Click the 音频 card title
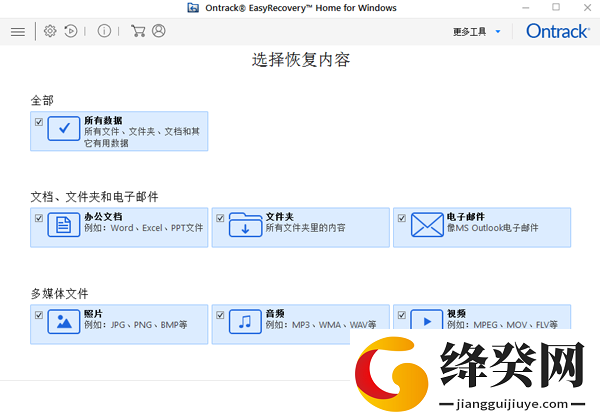 click(x=275, y=314)
